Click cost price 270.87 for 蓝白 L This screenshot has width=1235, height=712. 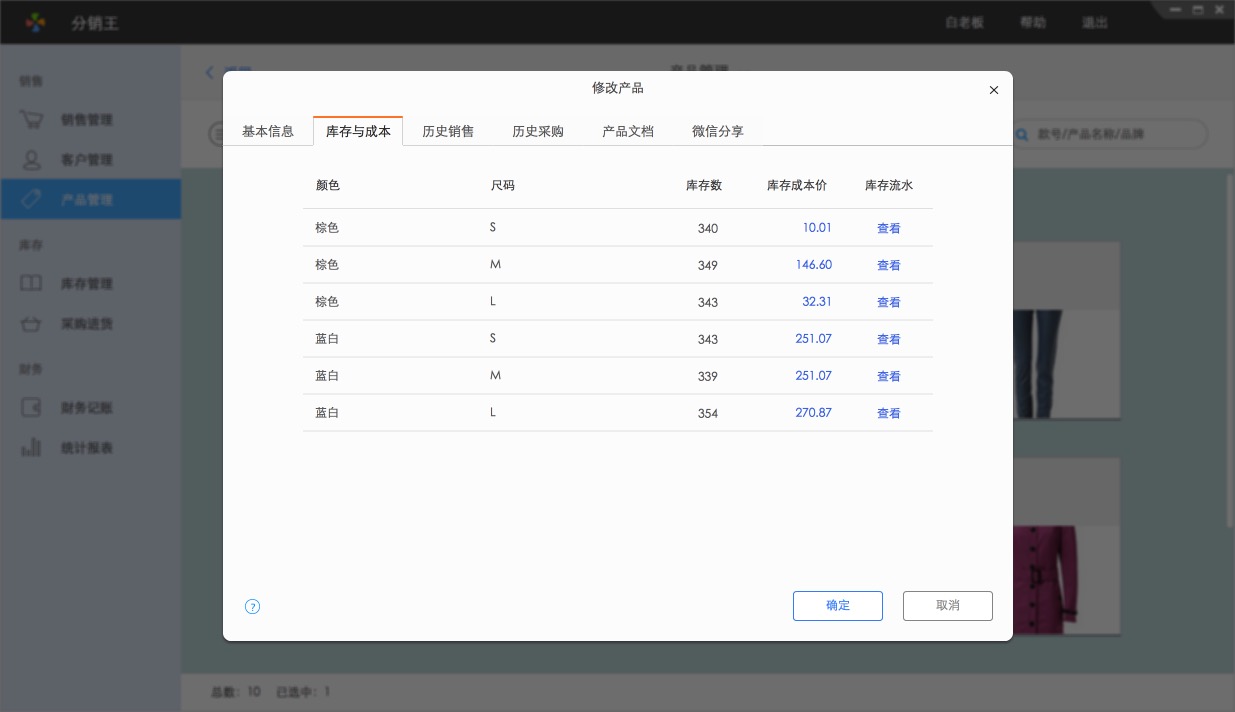(x=813, y=412)
